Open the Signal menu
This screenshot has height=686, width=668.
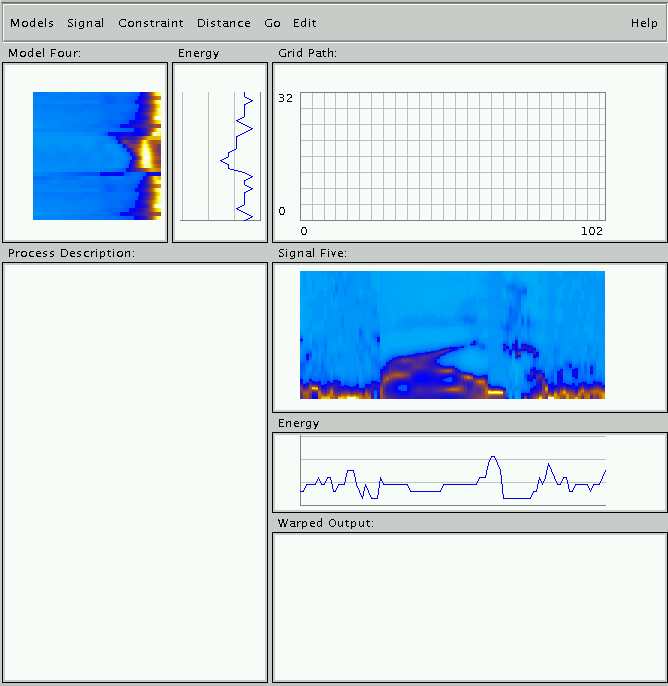[85, 23]
